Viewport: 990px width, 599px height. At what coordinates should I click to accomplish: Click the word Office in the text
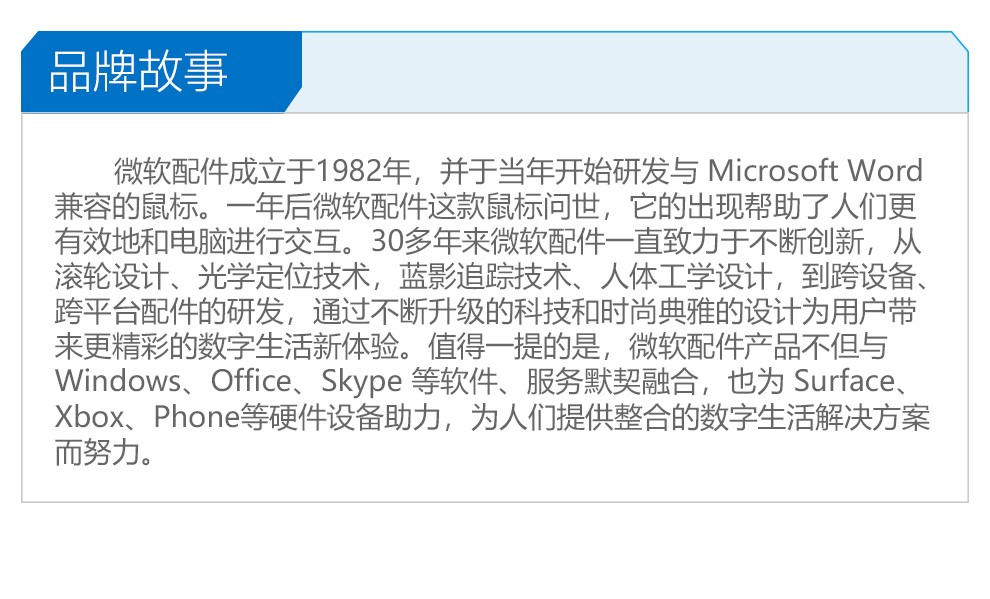251,381
